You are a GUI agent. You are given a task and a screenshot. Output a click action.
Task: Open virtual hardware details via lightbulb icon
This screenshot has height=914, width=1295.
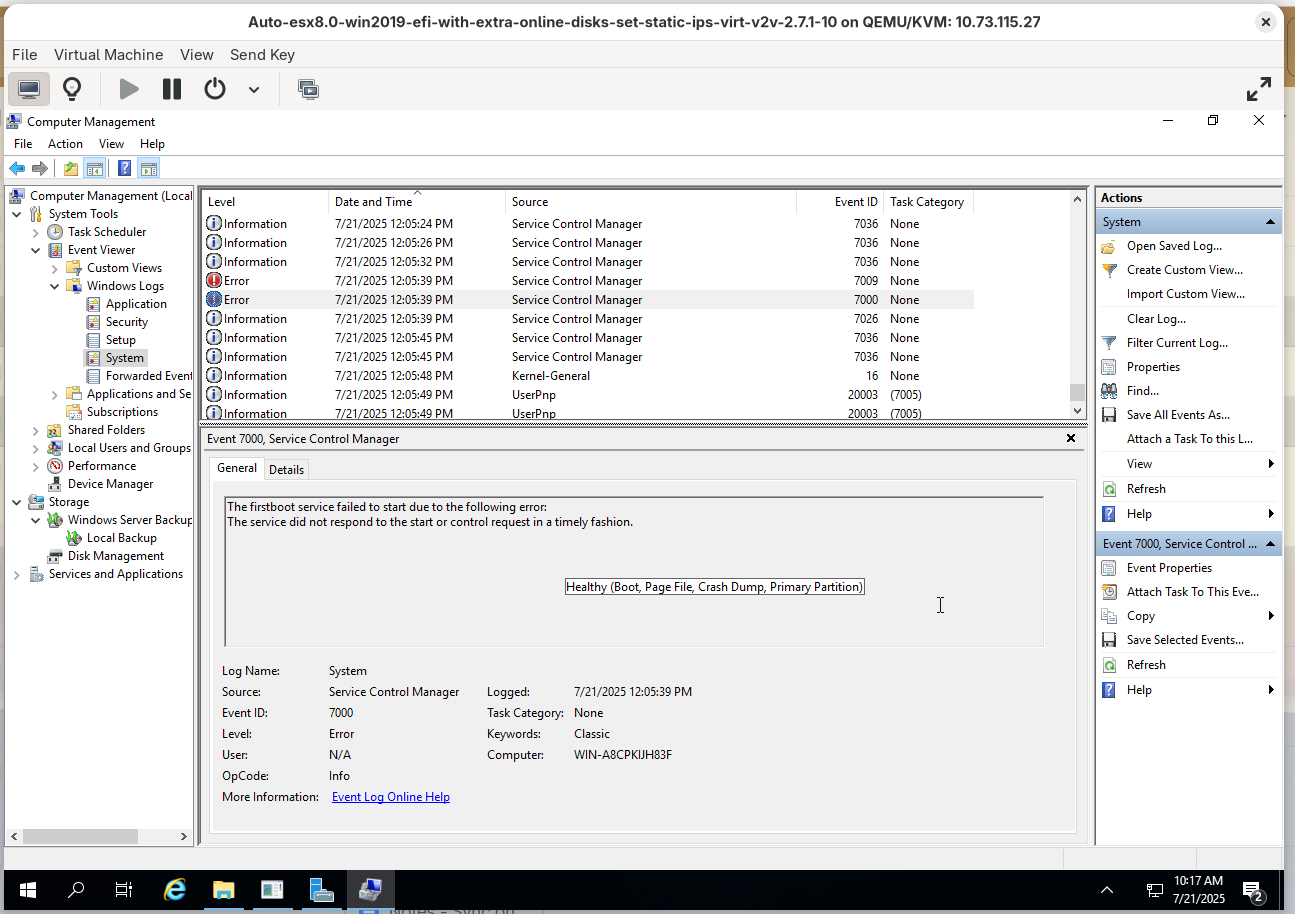pyautogui.click(x=72, y=89)
